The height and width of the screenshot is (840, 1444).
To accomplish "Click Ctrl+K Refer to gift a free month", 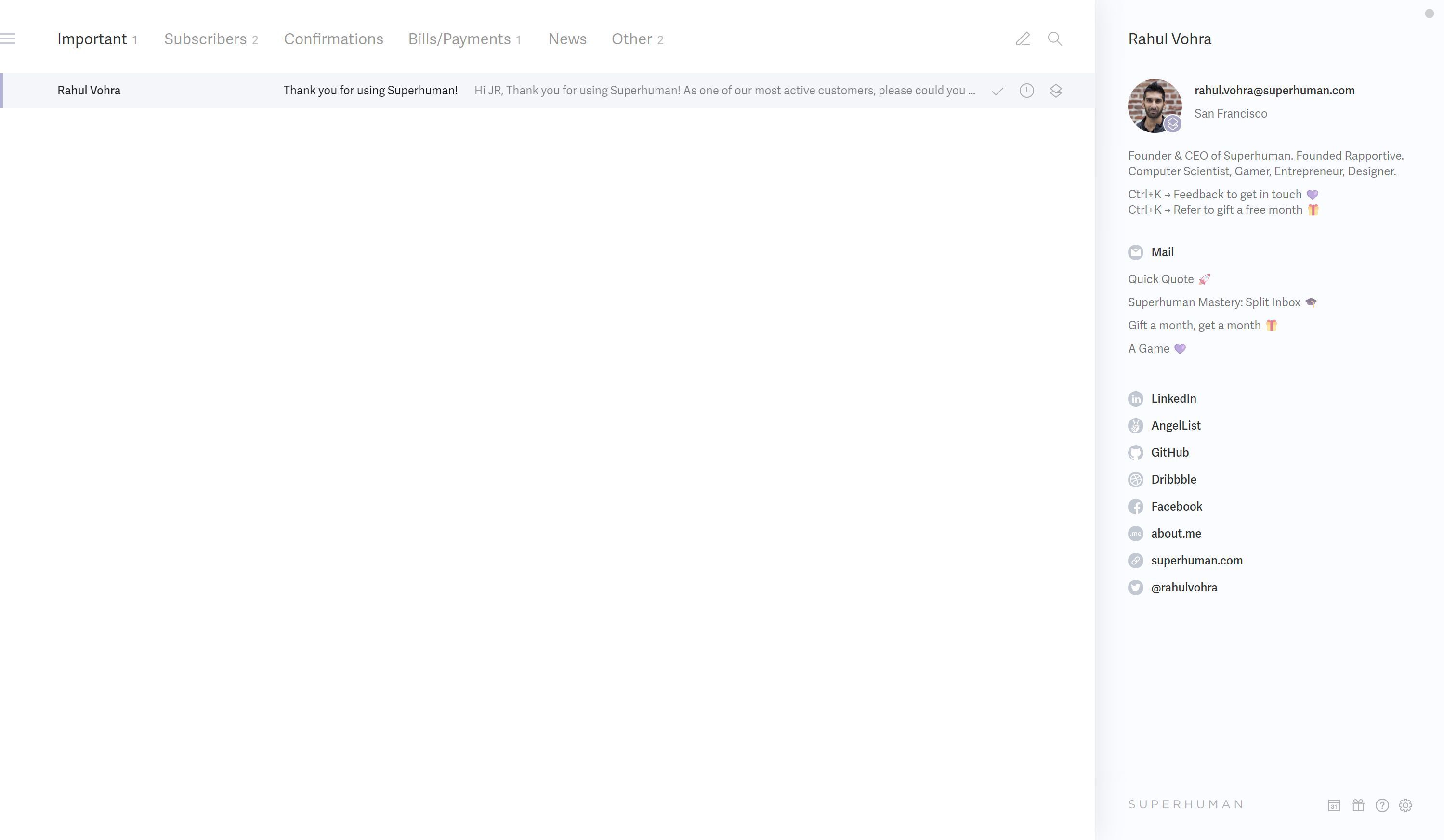I will (1223, 210).
